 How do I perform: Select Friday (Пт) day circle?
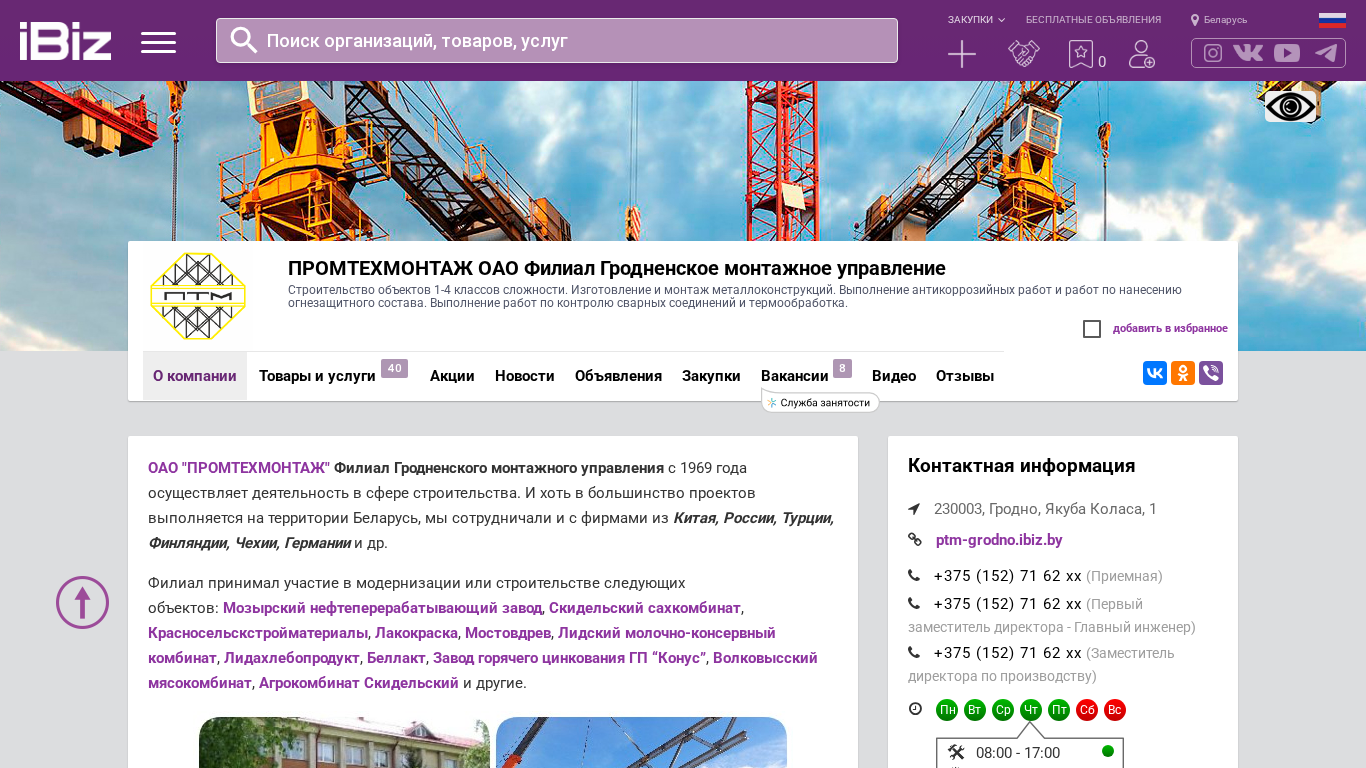tap(1059, 710)
